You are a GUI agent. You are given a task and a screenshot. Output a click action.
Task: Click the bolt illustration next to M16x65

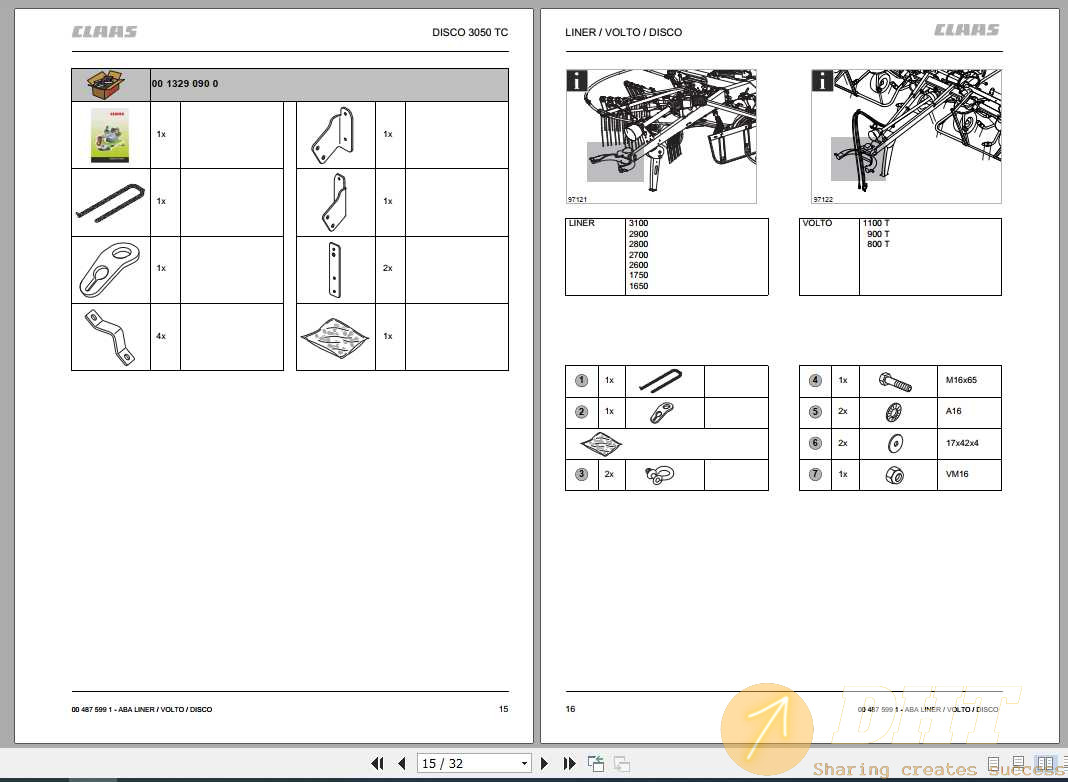[895, 381]
